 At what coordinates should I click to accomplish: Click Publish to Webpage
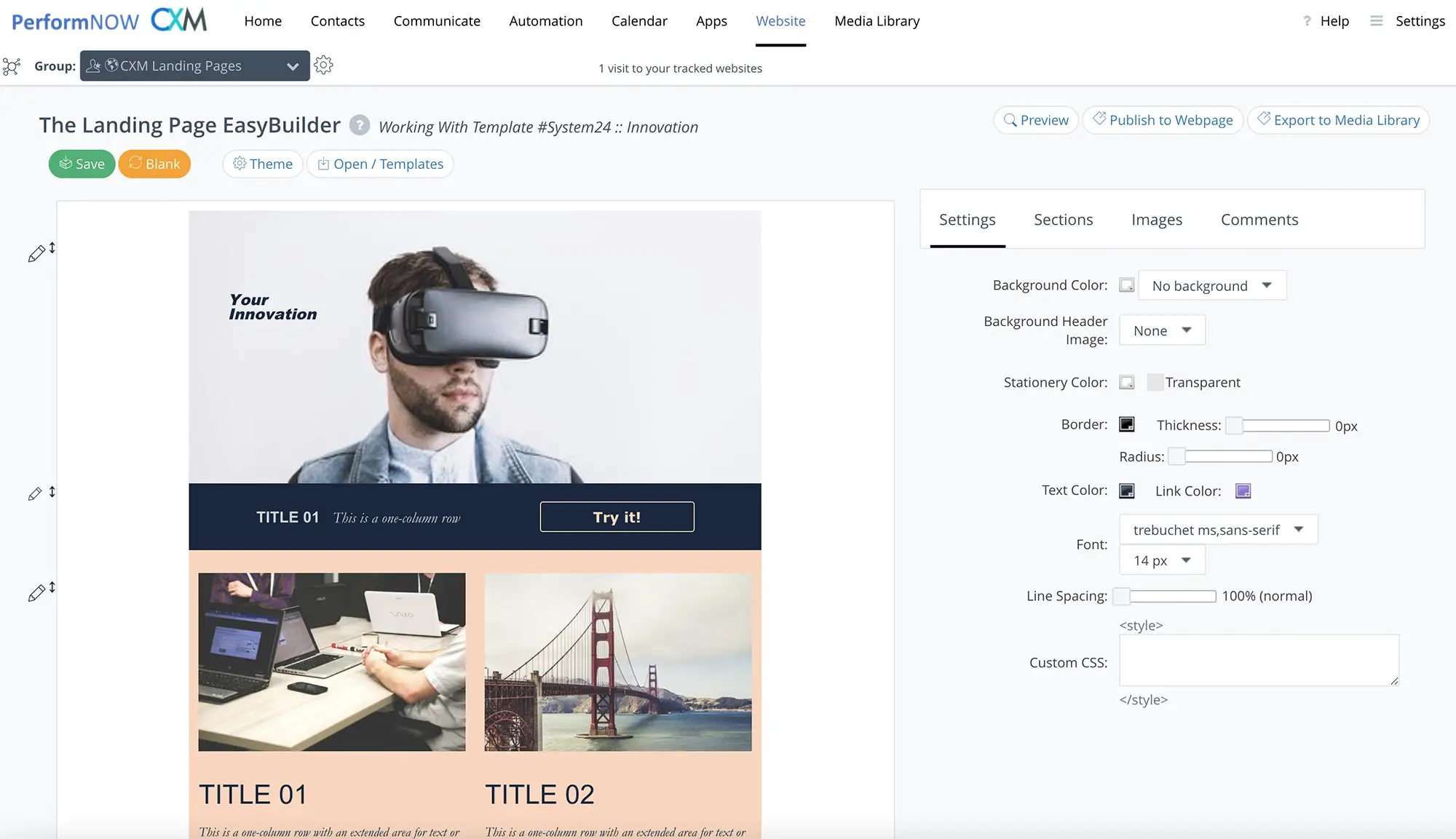[x=1163, y=119]
